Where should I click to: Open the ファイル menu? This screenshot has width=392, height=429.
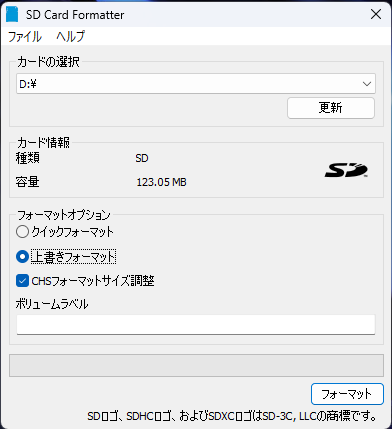pyautogui.click(x=25, y=36)
